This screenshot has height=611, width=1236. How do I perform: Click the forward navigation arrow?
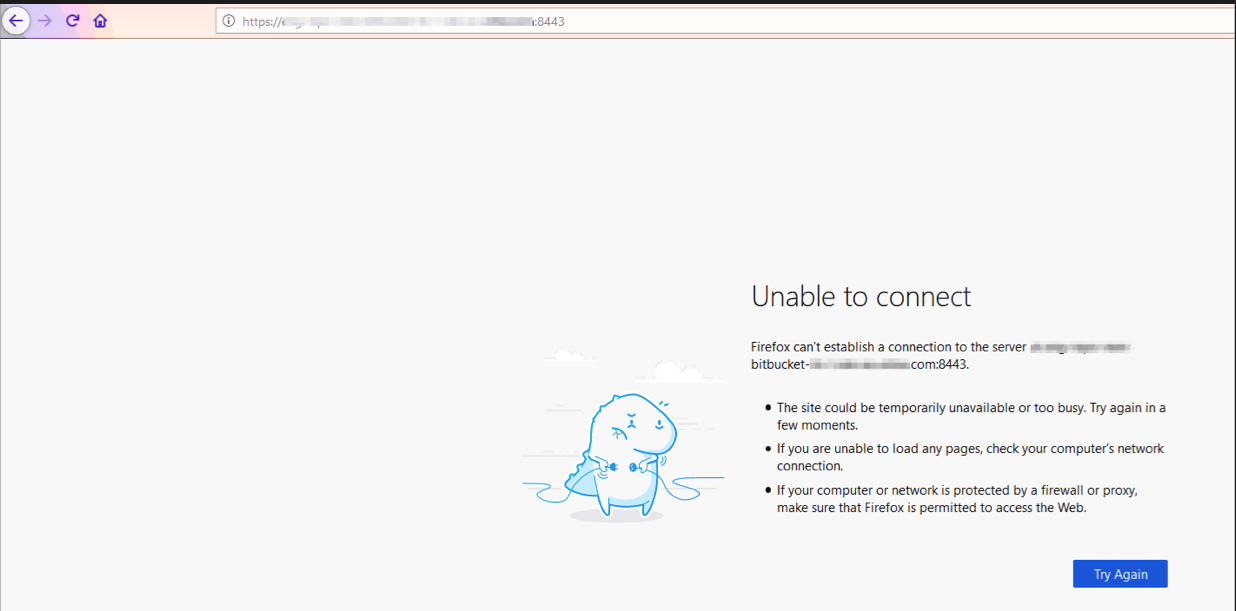click(x=44, y=21)
